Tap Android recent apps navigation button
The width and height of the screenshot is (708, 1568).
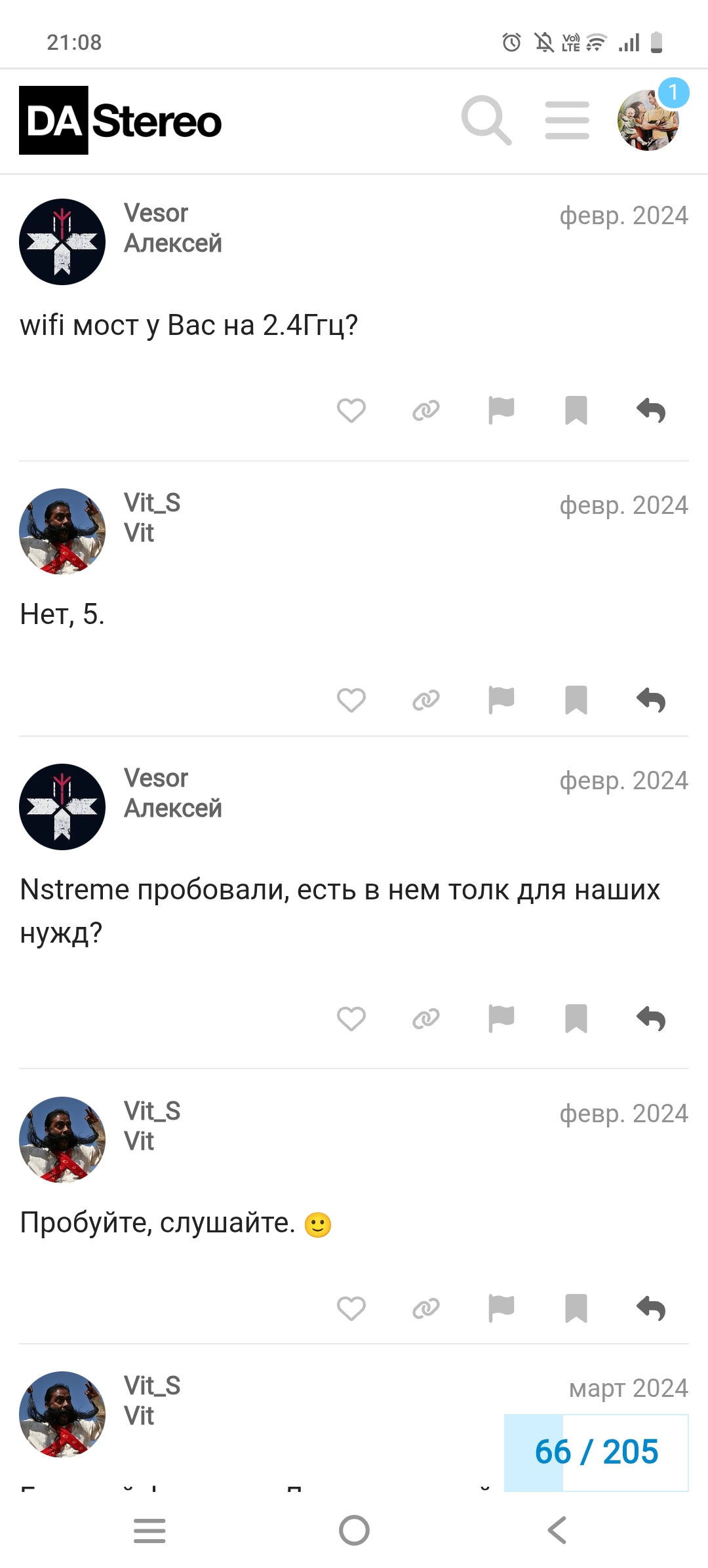tap(149, 1531)
